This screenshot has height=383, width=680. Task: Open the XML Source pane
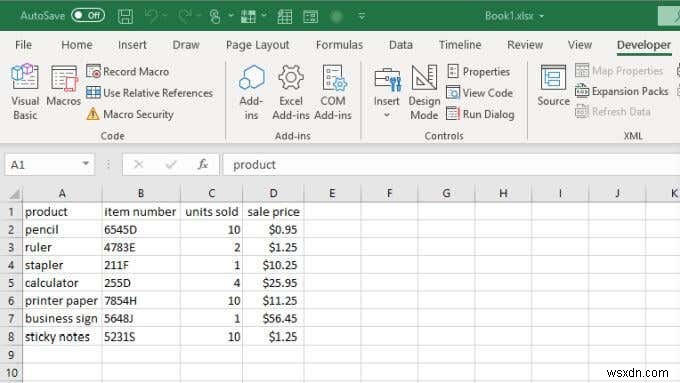553,86
